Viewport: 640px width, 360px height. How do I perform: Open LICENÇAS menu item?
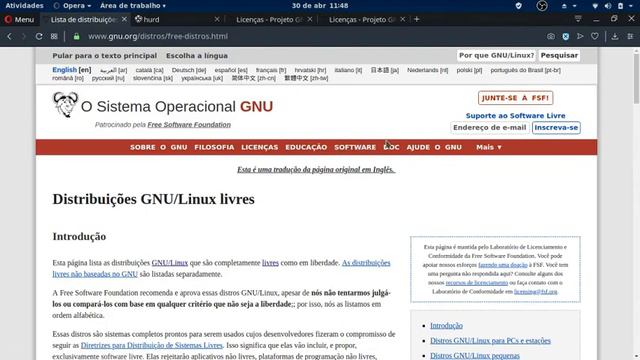[x=260, y=147]
